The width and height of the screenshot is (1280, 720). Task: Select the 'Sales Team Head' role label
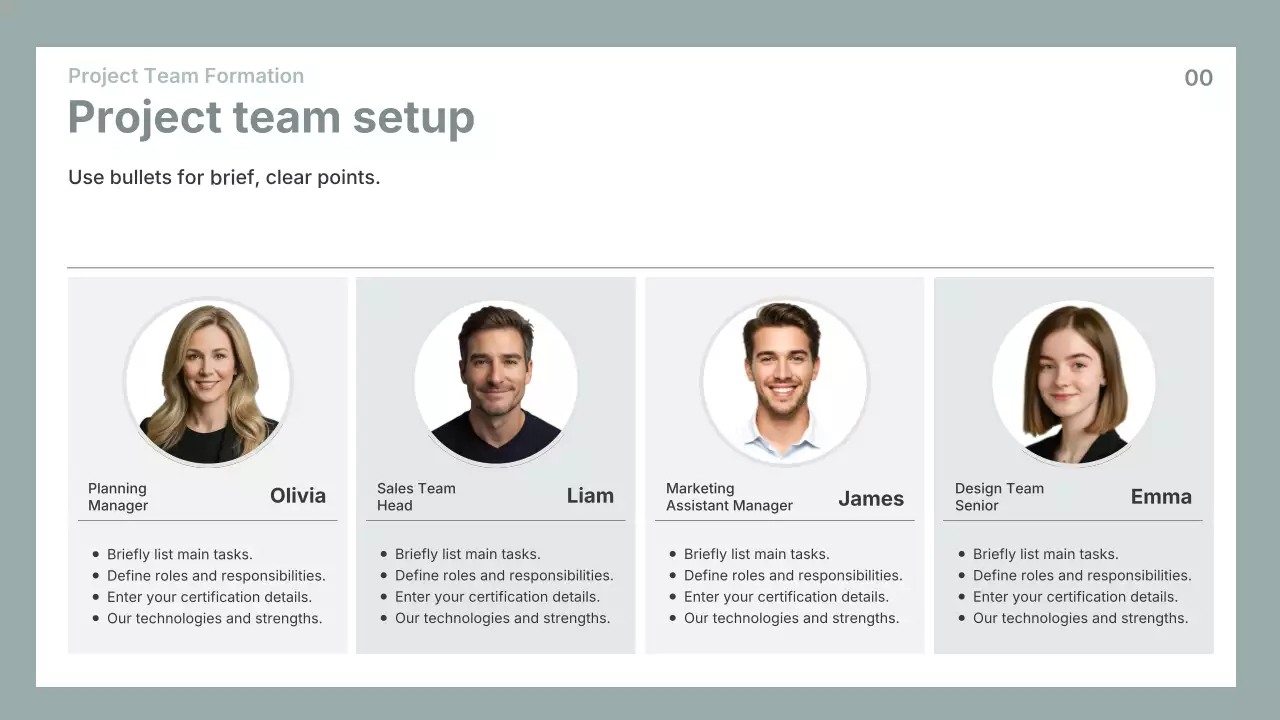416,497
